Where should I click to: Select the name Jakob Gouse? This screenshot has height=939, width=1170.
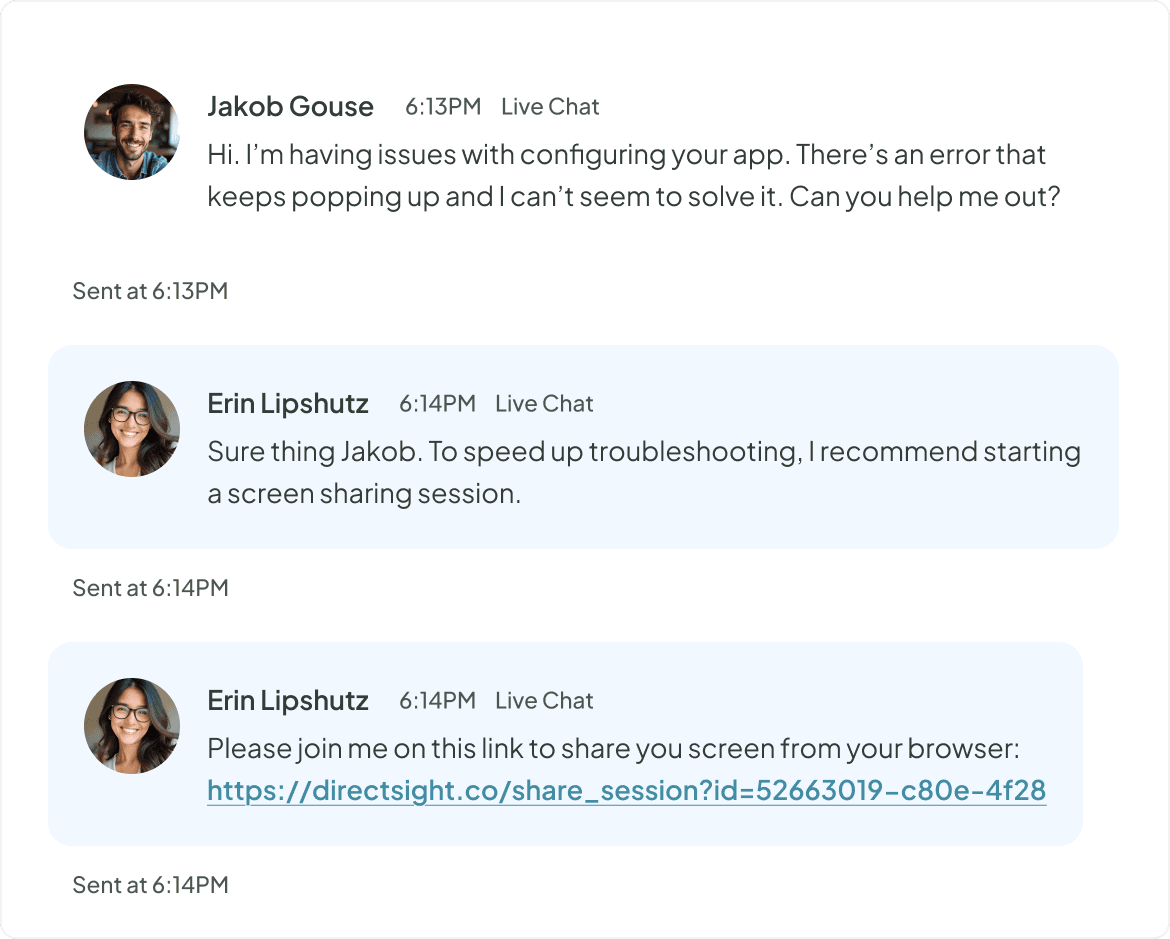tap(290, 106)
